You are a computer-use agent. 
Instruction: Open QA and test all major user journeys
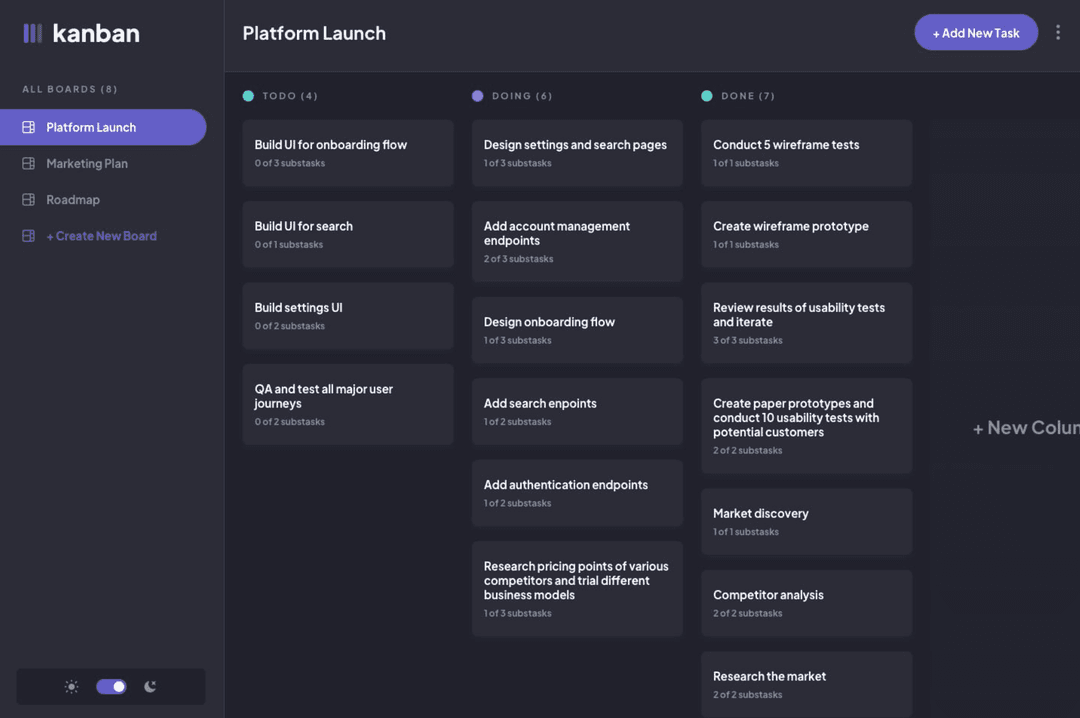(348, 404)
